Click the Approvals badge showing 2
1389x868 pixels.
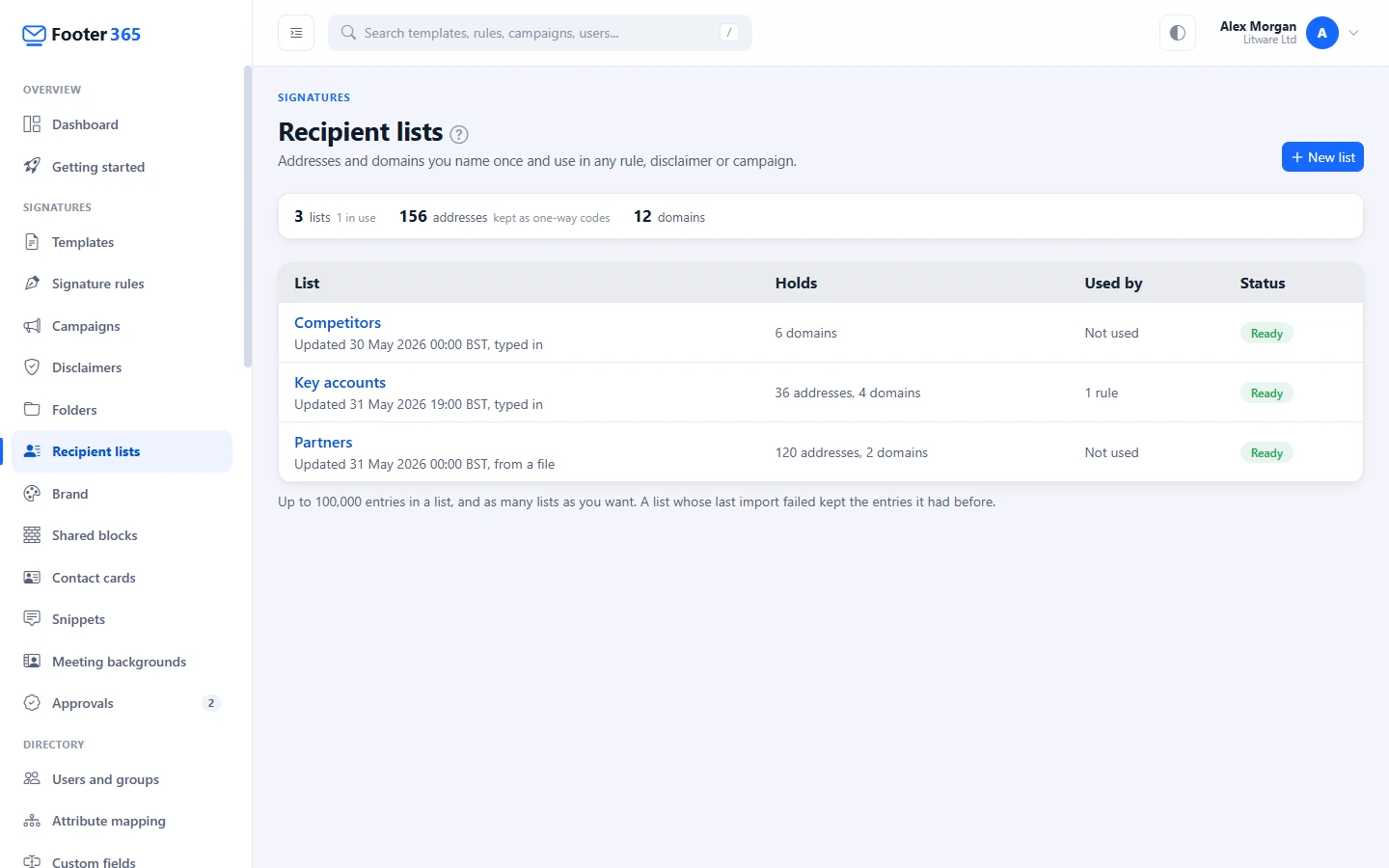click(x=211, y=703)
